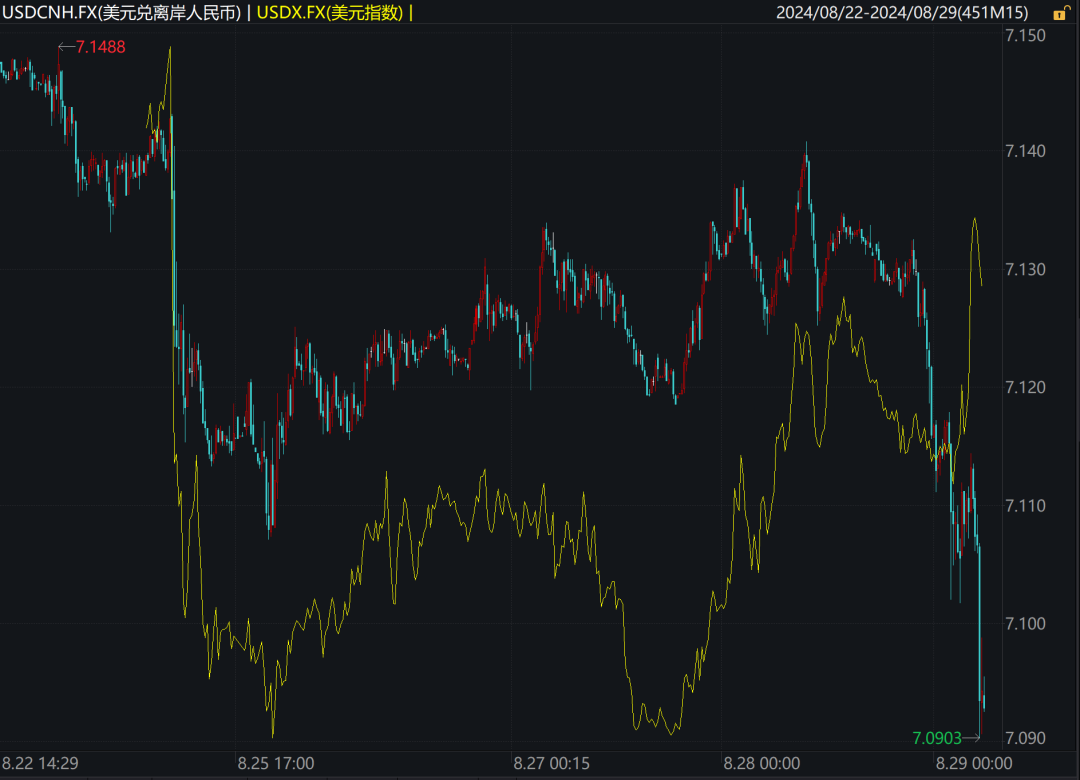The height and width of the screenshot is (780, 1080).
Task: Select the USDCNH.FX symbol title
Action: (122, 13)
